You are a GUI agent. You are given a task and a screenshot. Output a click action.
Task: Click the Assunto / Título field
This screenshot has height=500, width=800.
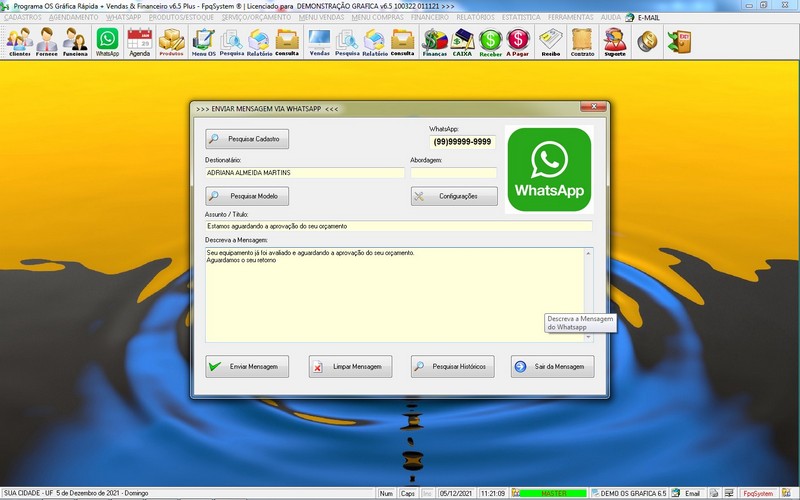(398, 226)
